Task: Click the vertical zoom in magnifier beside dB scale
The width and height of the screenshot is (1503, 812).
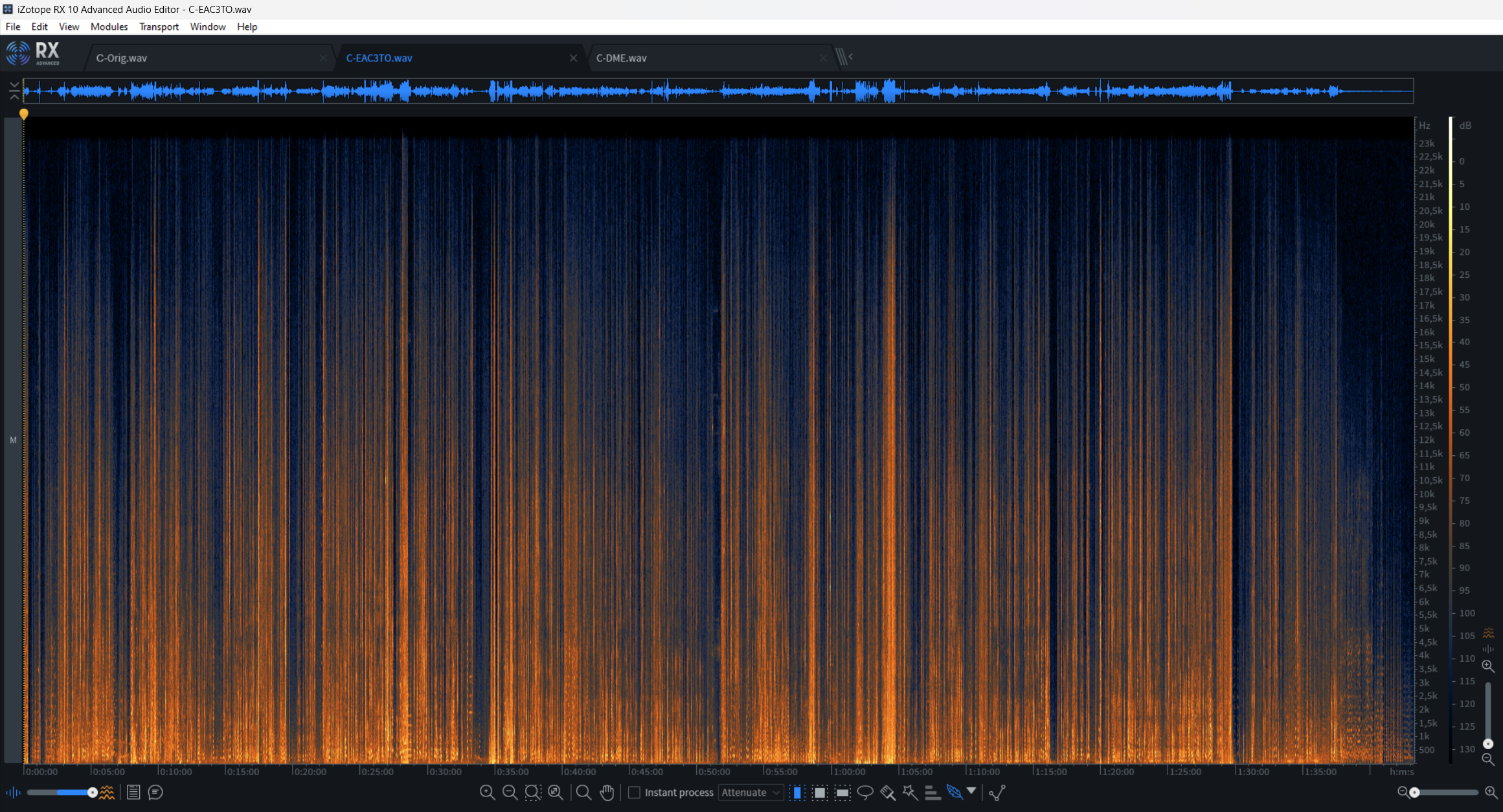Action: 1489,666
